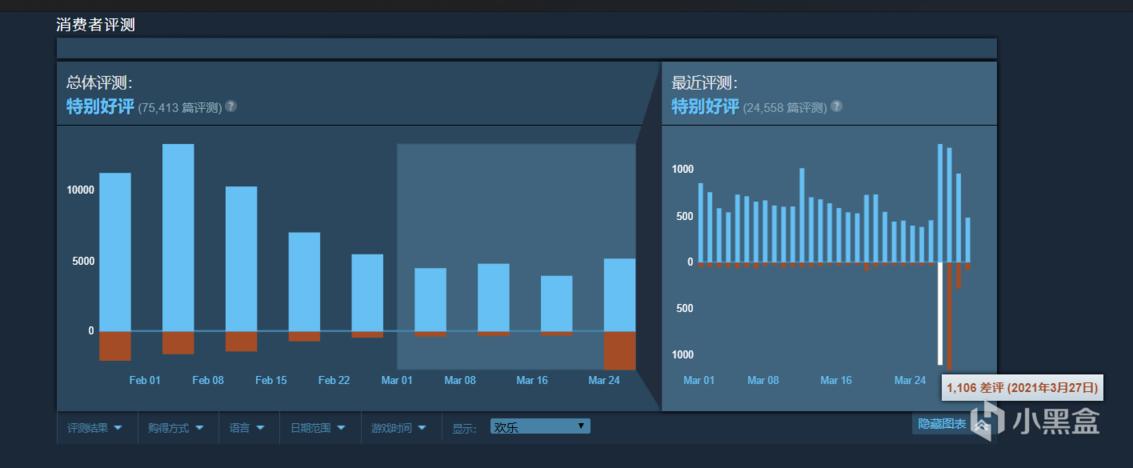Click the recent 特别好评 rating link
1133x468 pixels.
(704, 106)
